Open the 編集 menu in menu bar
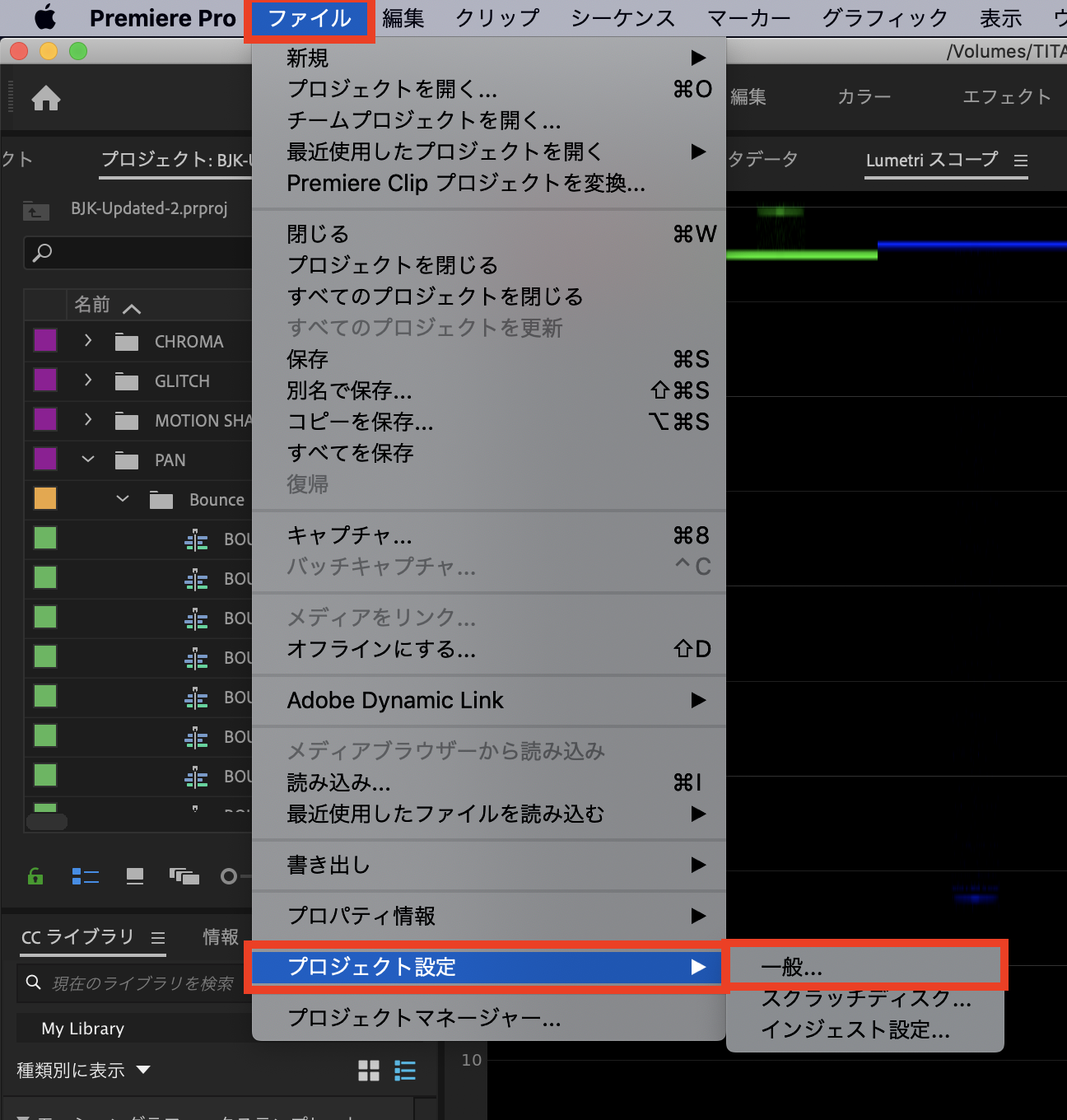 coord(403,18)
